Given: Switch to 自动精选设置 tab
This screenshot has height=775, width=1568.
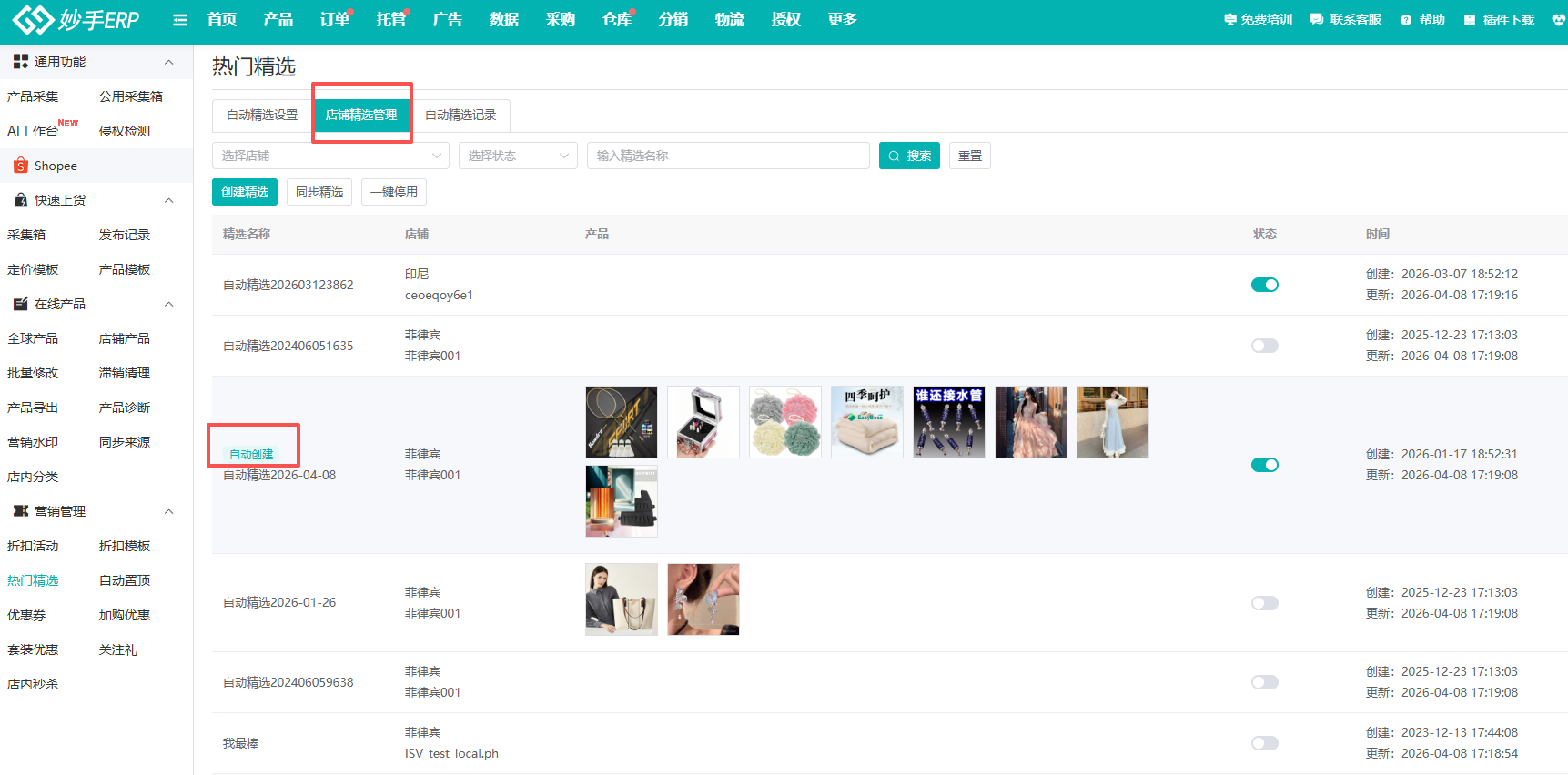Looking at the screenshot, I should [x=262, y=116].
